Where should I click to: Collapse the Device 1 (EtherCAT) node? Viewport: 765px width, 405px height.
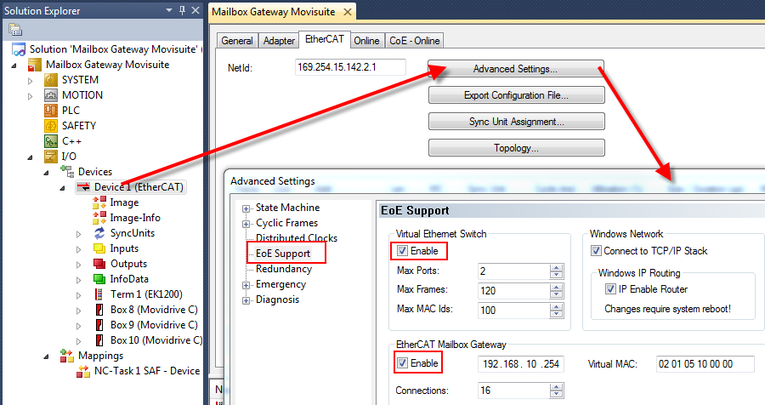[x=65, y=187]
